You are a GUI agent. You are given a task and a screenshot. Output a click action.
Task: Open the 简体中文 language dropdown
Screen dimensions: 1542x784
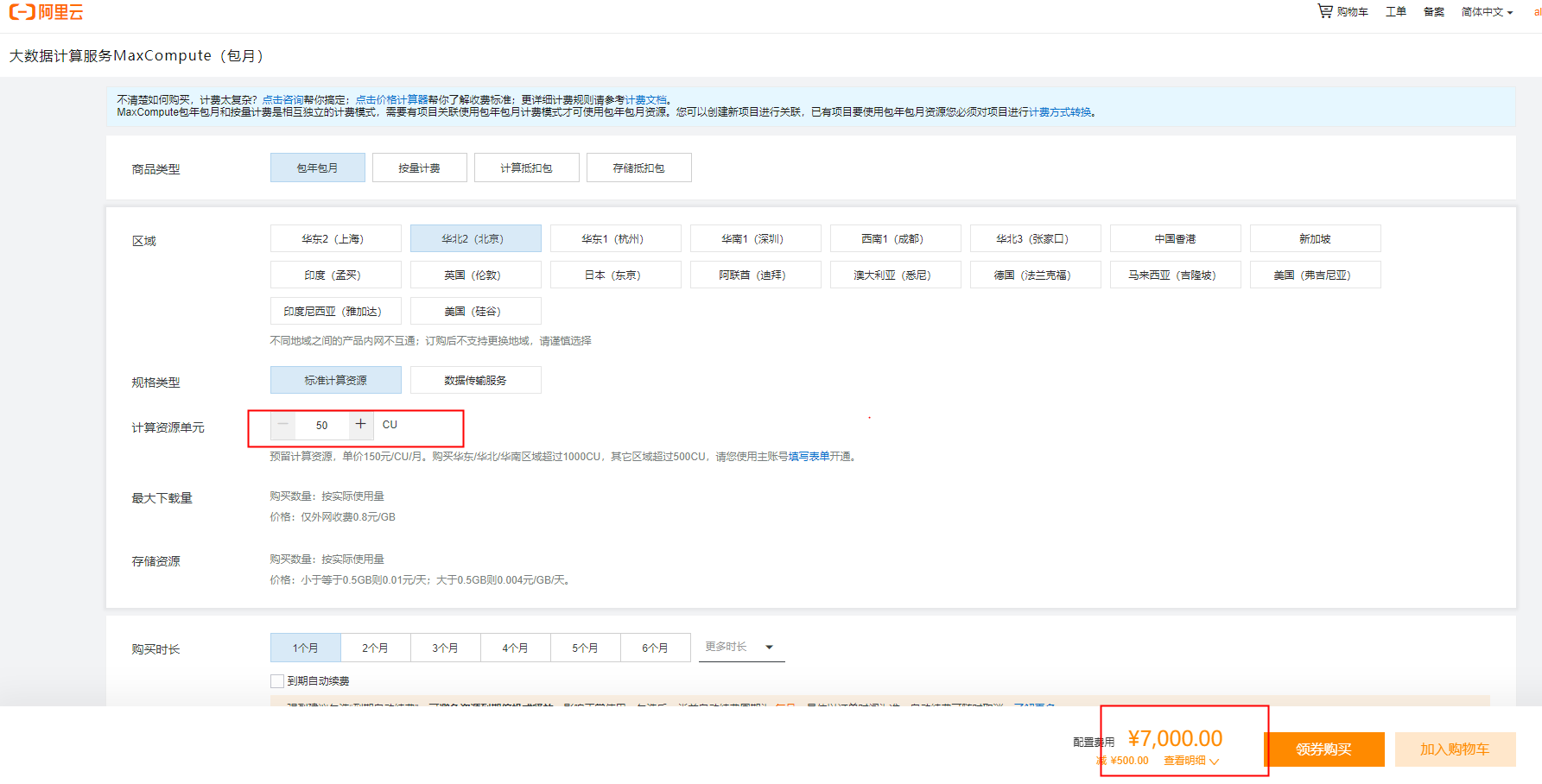coord(1487,12)
